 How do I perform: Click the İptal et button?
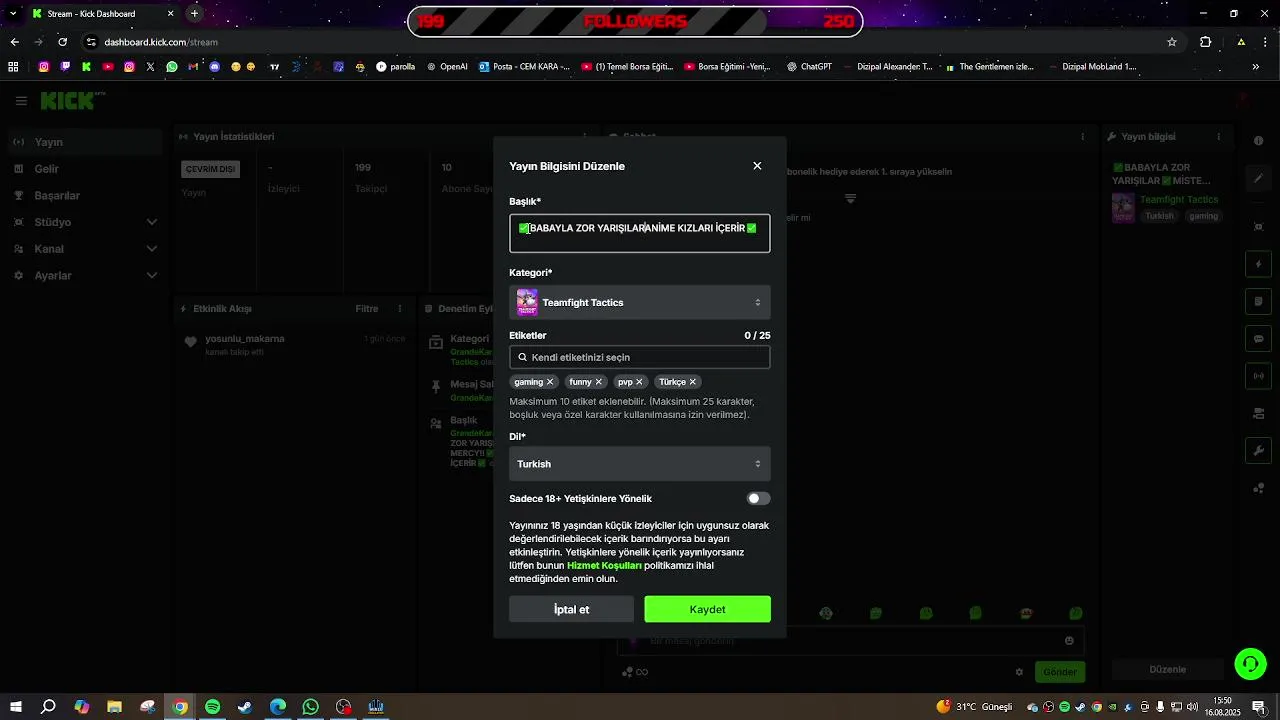[571, 609]
